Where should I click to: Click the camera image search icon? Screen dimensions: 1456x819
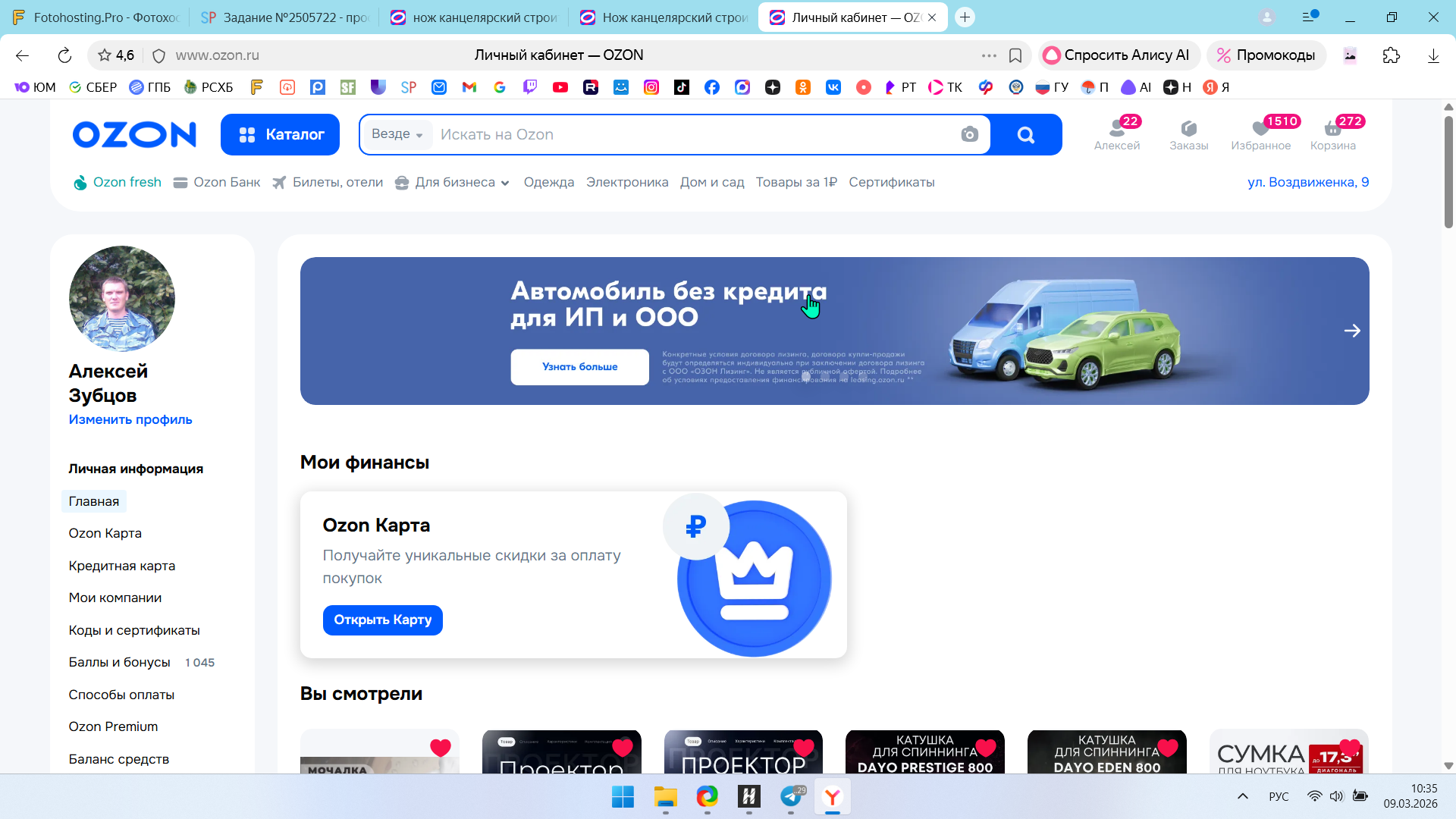[x=969, y=135]
